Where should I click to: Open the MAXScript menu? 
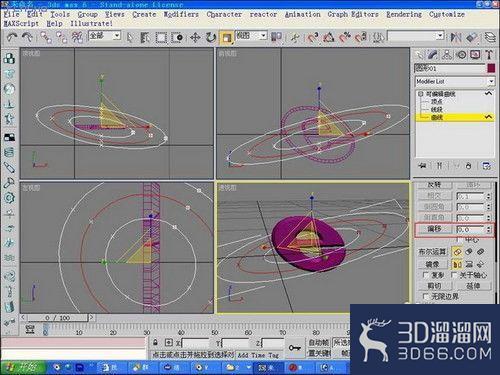point(21,24)
